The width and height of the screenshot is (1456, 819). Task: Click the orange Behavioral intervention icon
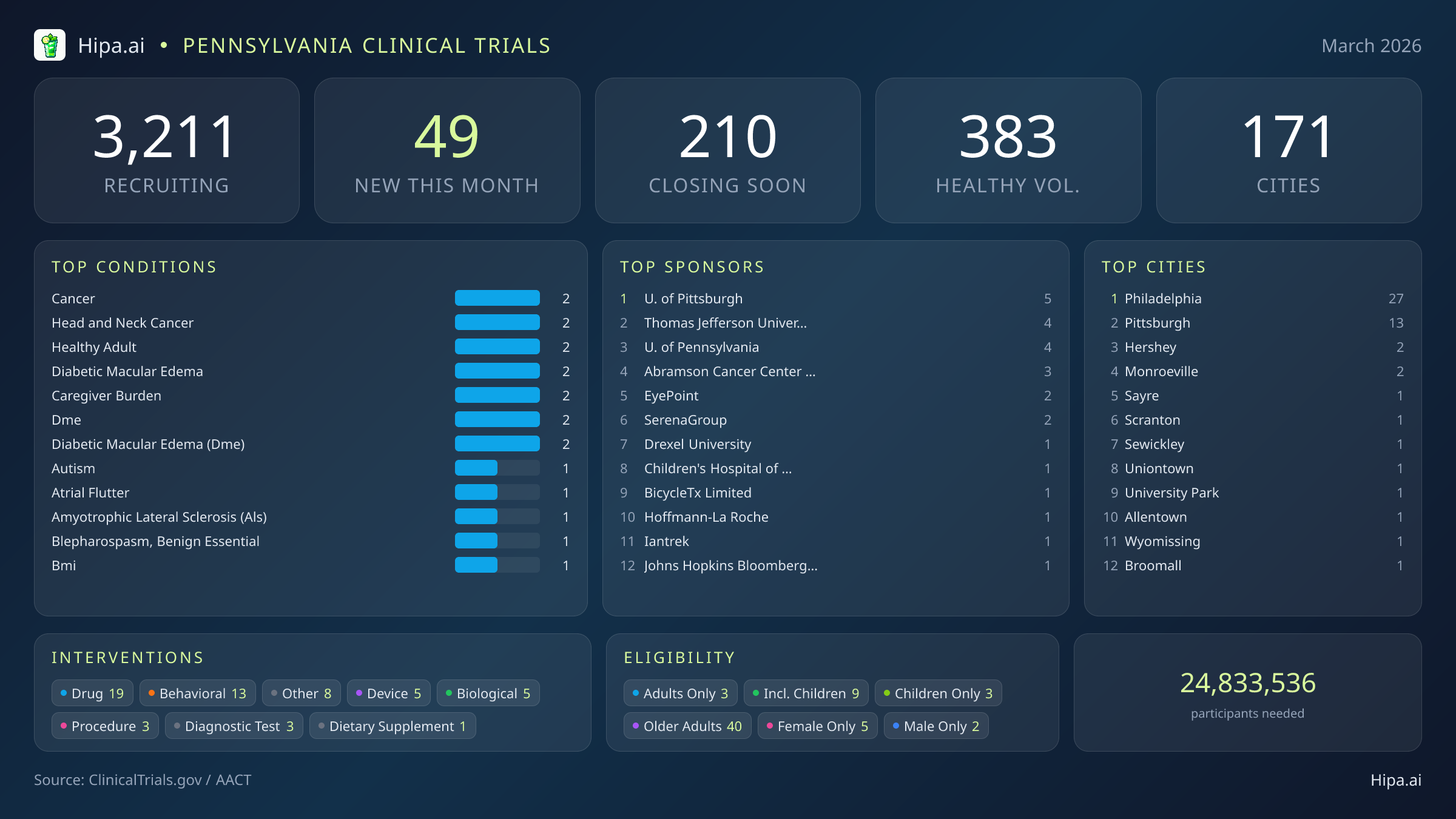[152, 693]
